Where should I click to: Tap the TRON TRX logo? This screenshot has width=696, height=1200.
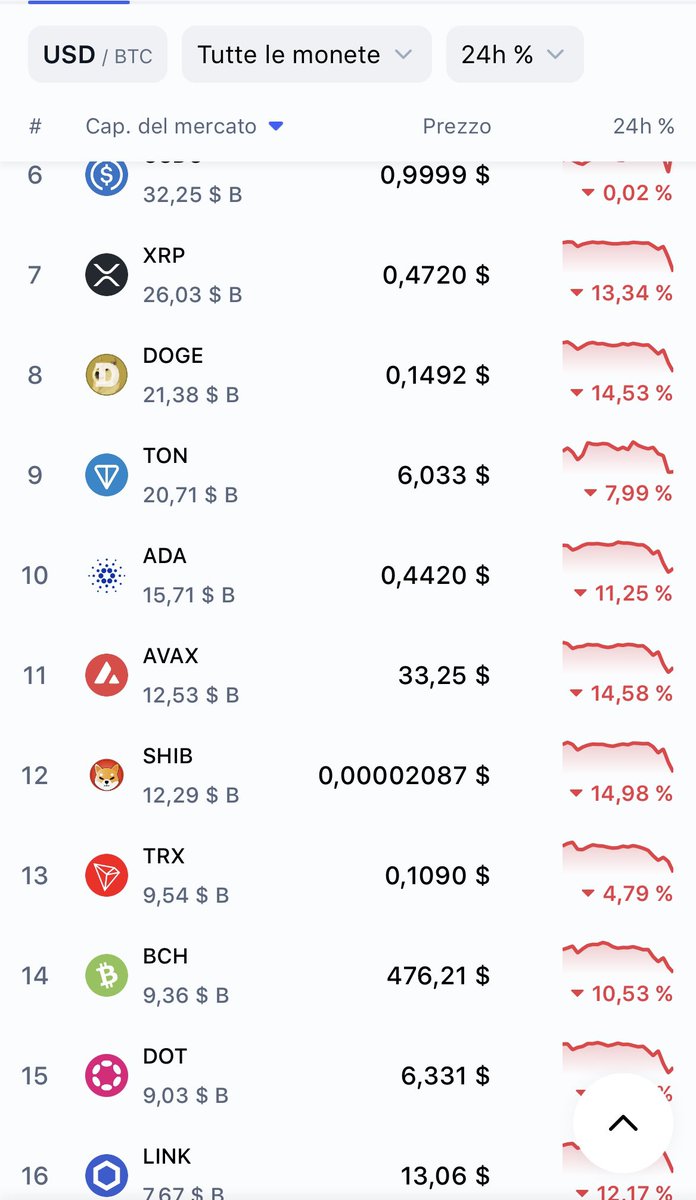point(106,875)
